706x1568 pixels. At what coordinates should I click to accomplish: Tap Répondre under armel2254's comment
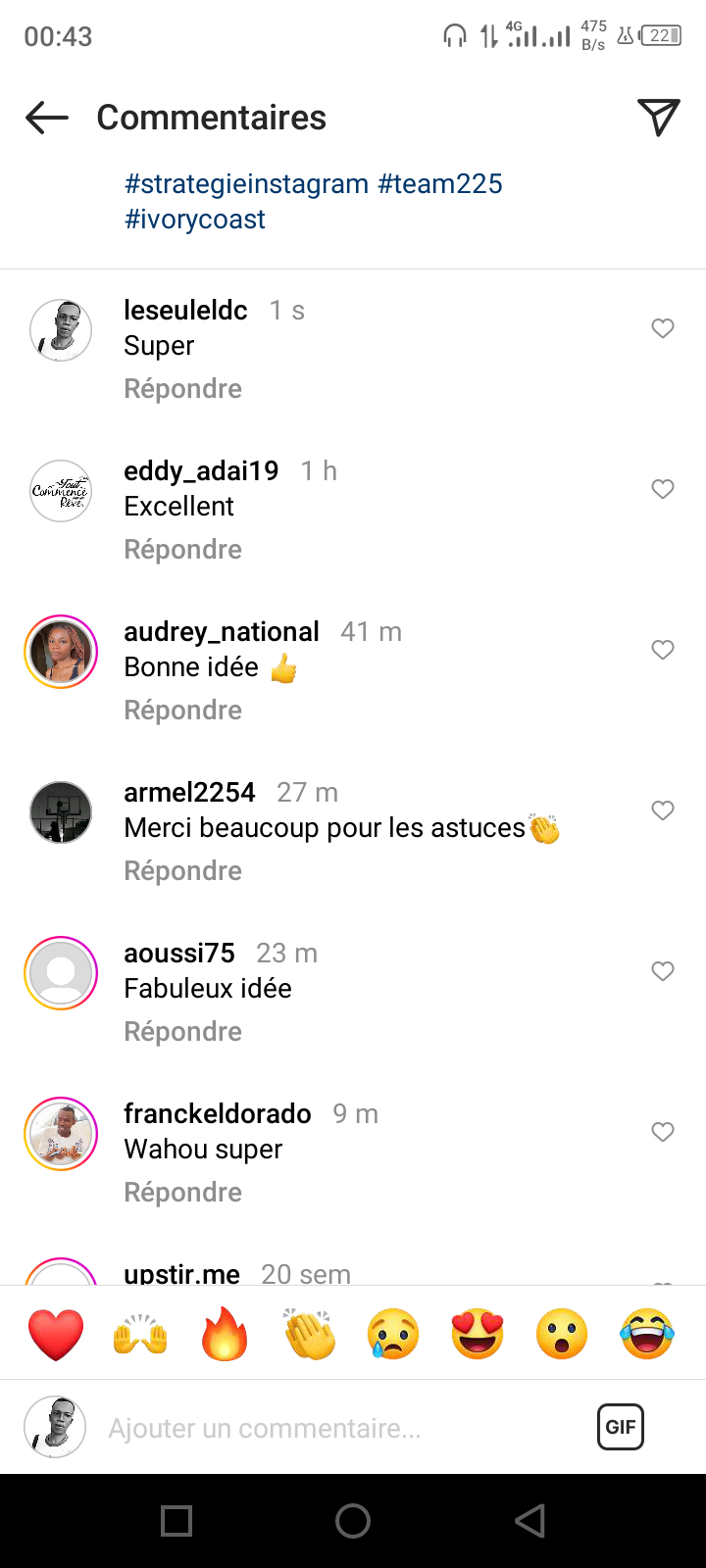(x=182, y=871)
